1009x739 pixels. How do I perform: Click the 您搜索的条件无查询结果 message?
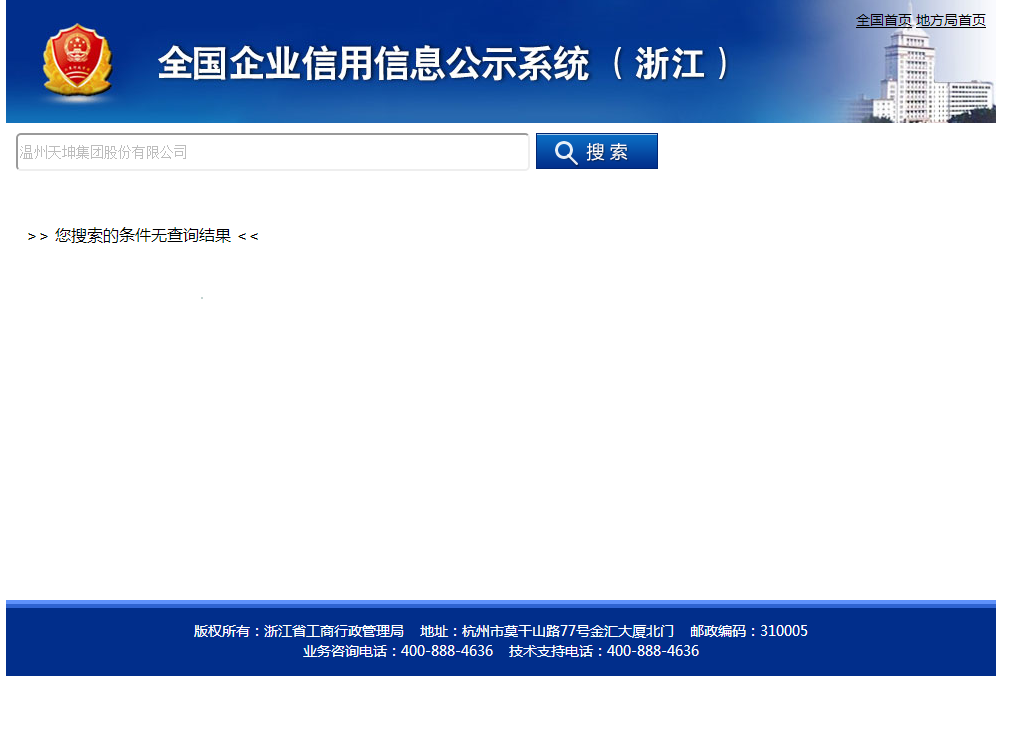pyautogui.click(x=143, y=236)
